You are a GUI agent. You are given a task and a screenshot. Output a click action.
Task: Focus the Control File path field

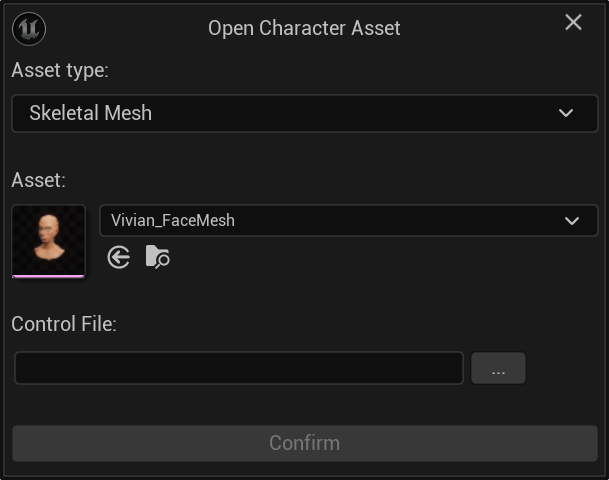239,368
